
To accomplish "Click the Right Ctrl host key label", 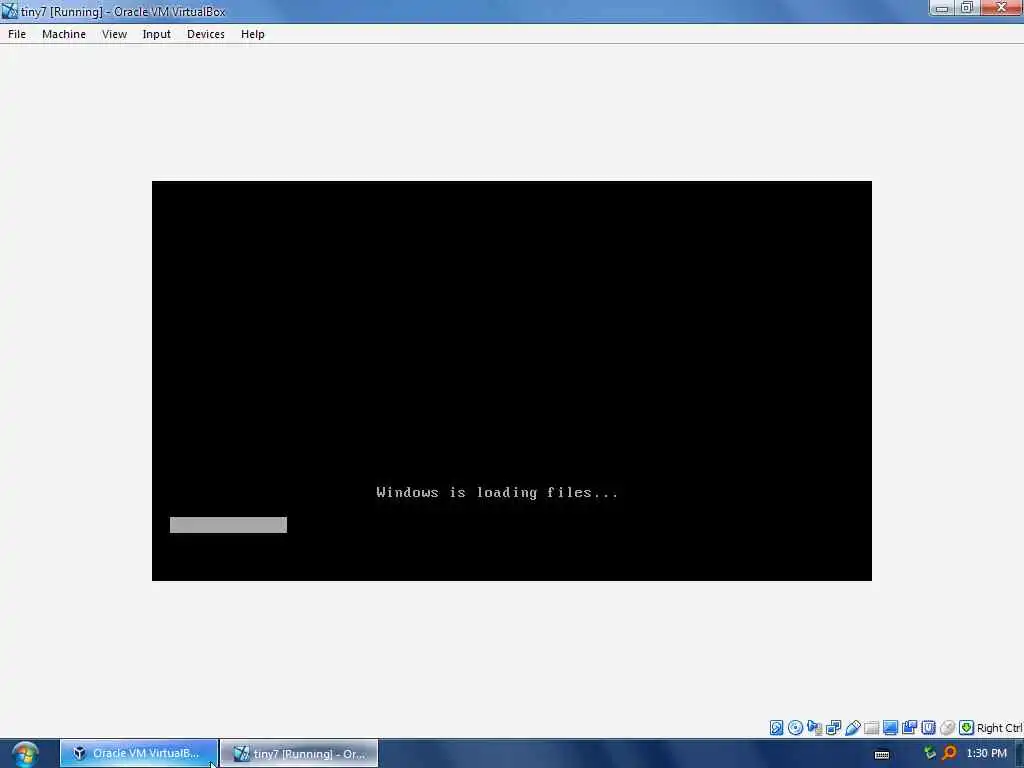I will (x=1000, y=728).
